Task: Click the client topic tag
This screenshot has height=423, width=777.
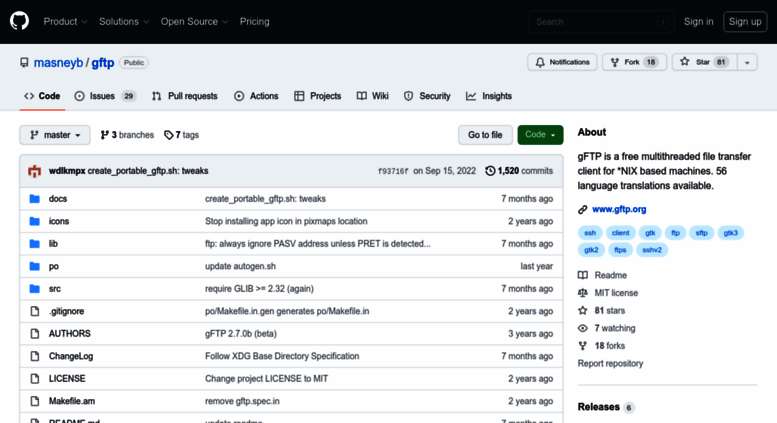Action: tap(620, 233)
